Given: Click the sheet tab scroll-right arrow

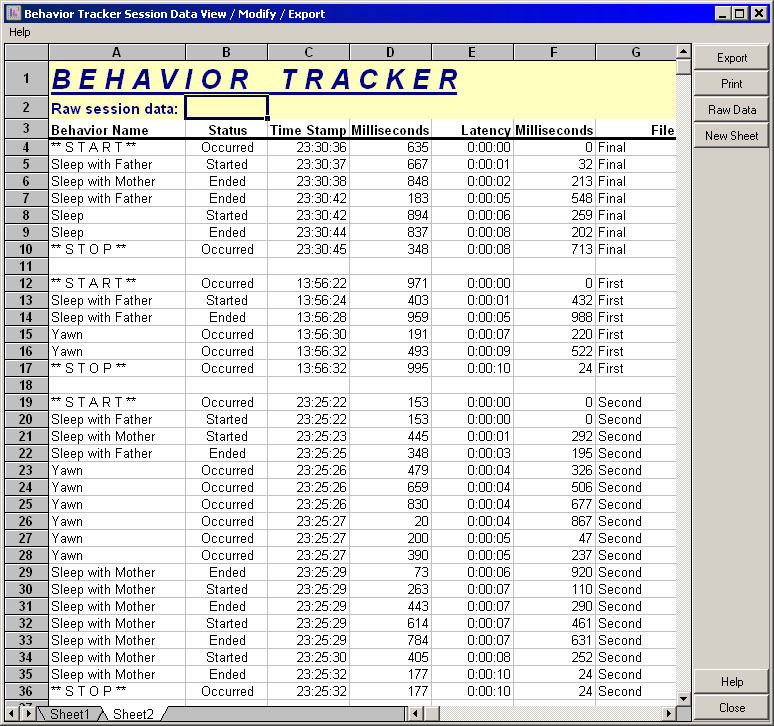Looking at the screenshot, I should [x=28, y=713].
